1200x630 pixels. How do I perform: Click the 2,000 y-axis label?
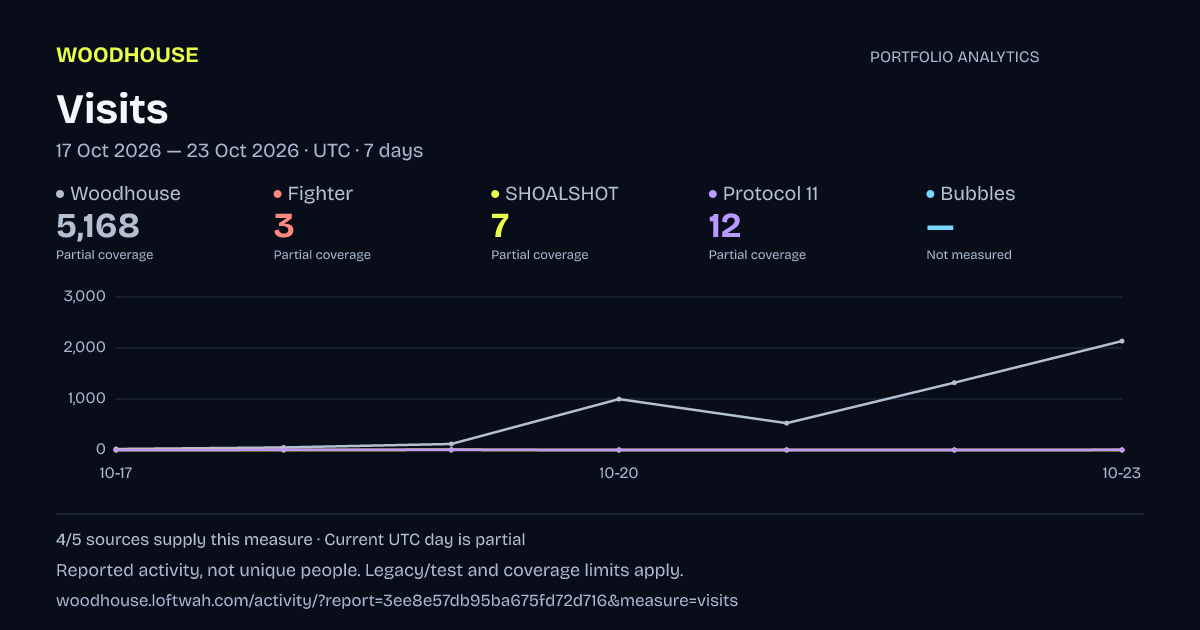84,348
